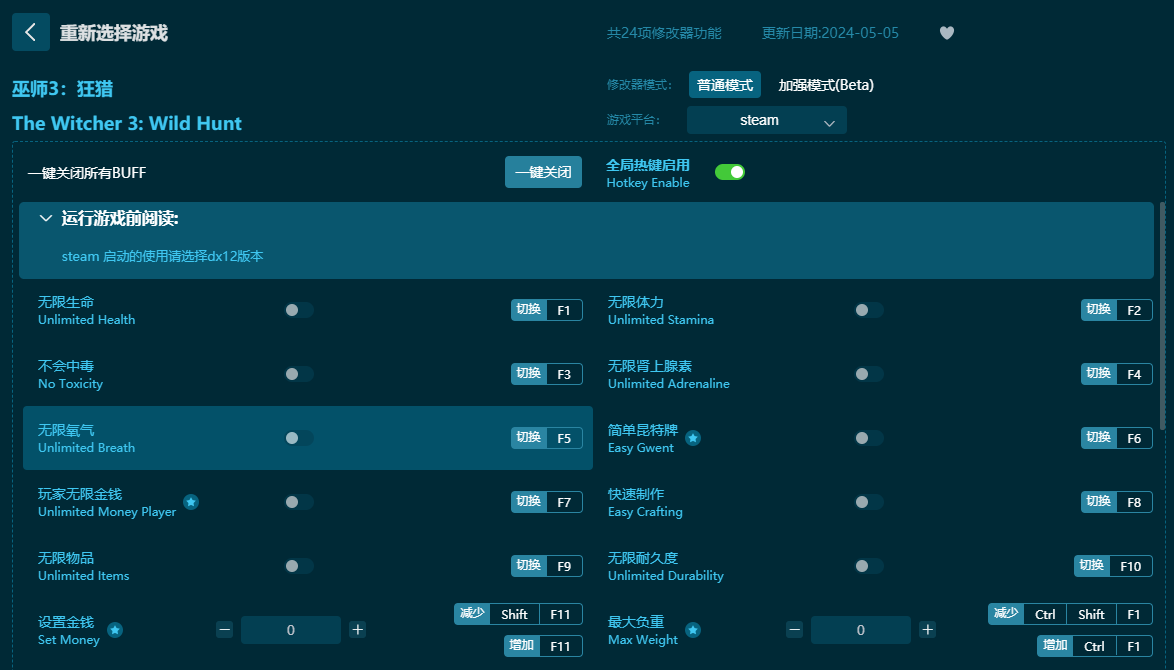Click the vertical scrollbar thumb
The image size is (1174, 670).
tap(1162, 314)
